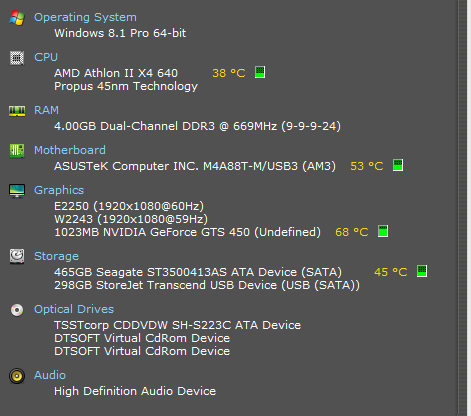Open the Graphics section heading
Viewport: 471px width, 416px height.
coord(59,190)
